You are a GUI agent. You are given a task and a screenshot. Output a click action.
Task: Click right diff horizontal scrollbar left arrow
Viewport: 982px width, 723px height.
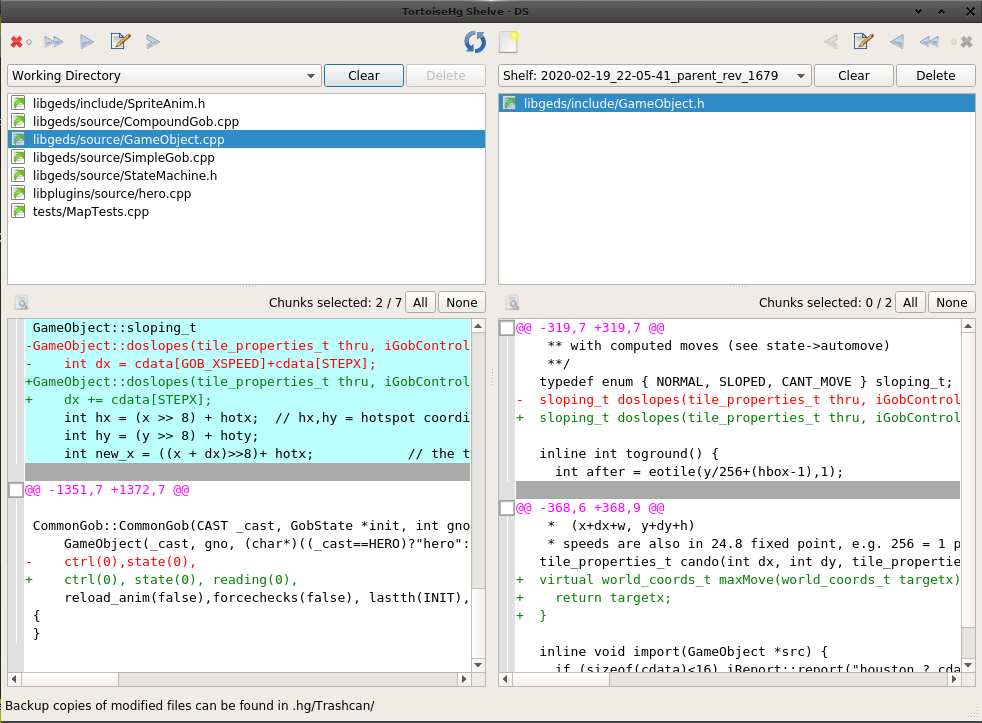[505, 679]
